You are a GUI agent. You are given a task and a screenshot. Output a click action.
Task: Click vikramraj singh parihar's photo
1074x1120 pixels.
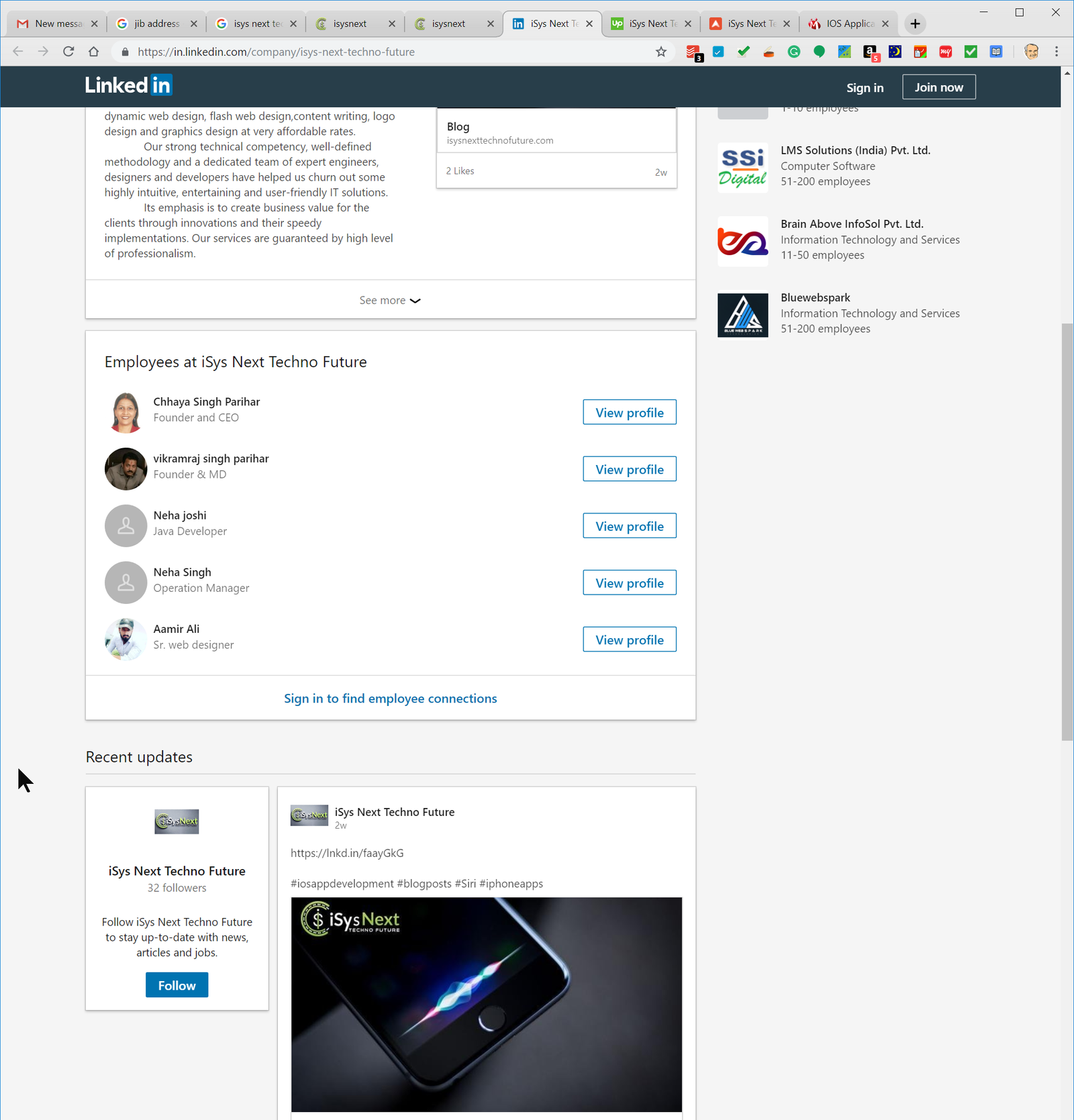(x=126, y=469)
